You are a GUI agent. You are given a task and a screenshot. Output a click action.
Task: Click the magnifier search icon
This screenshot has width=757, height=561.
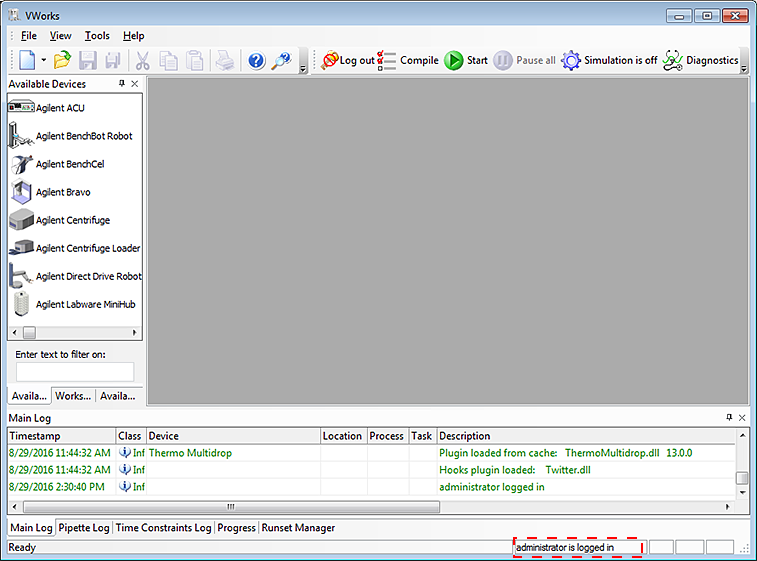point(282,60)
